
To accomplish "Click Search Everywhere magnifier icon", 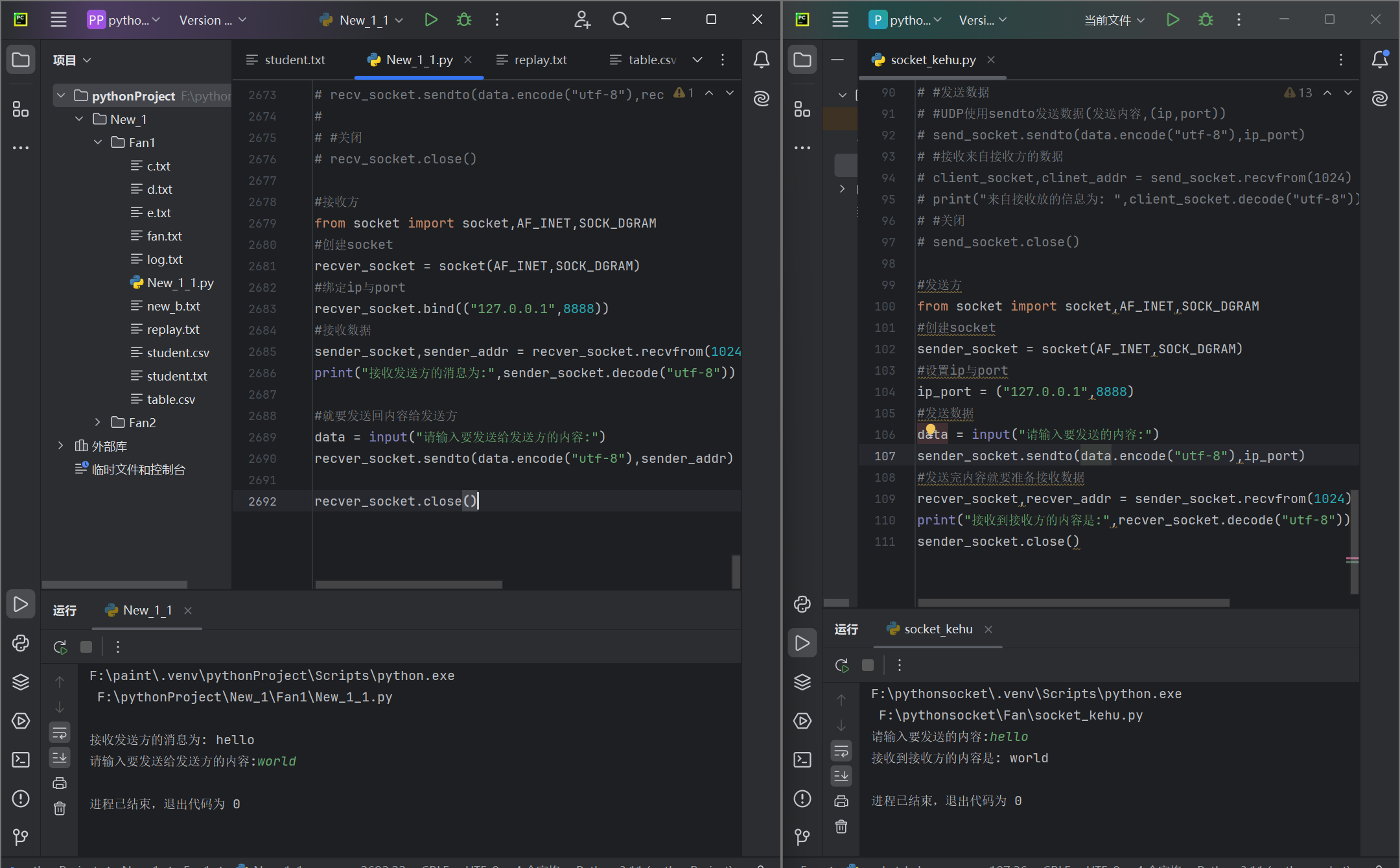I will point(621,19).
